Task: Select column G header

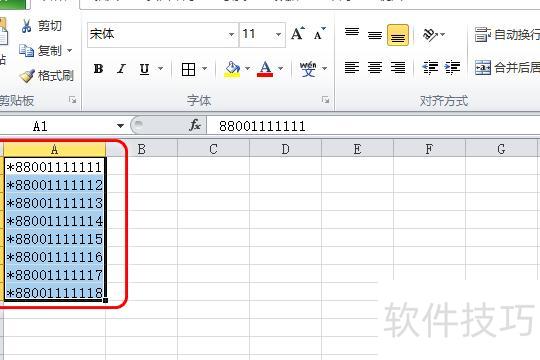Action: (x=501, y=150)
